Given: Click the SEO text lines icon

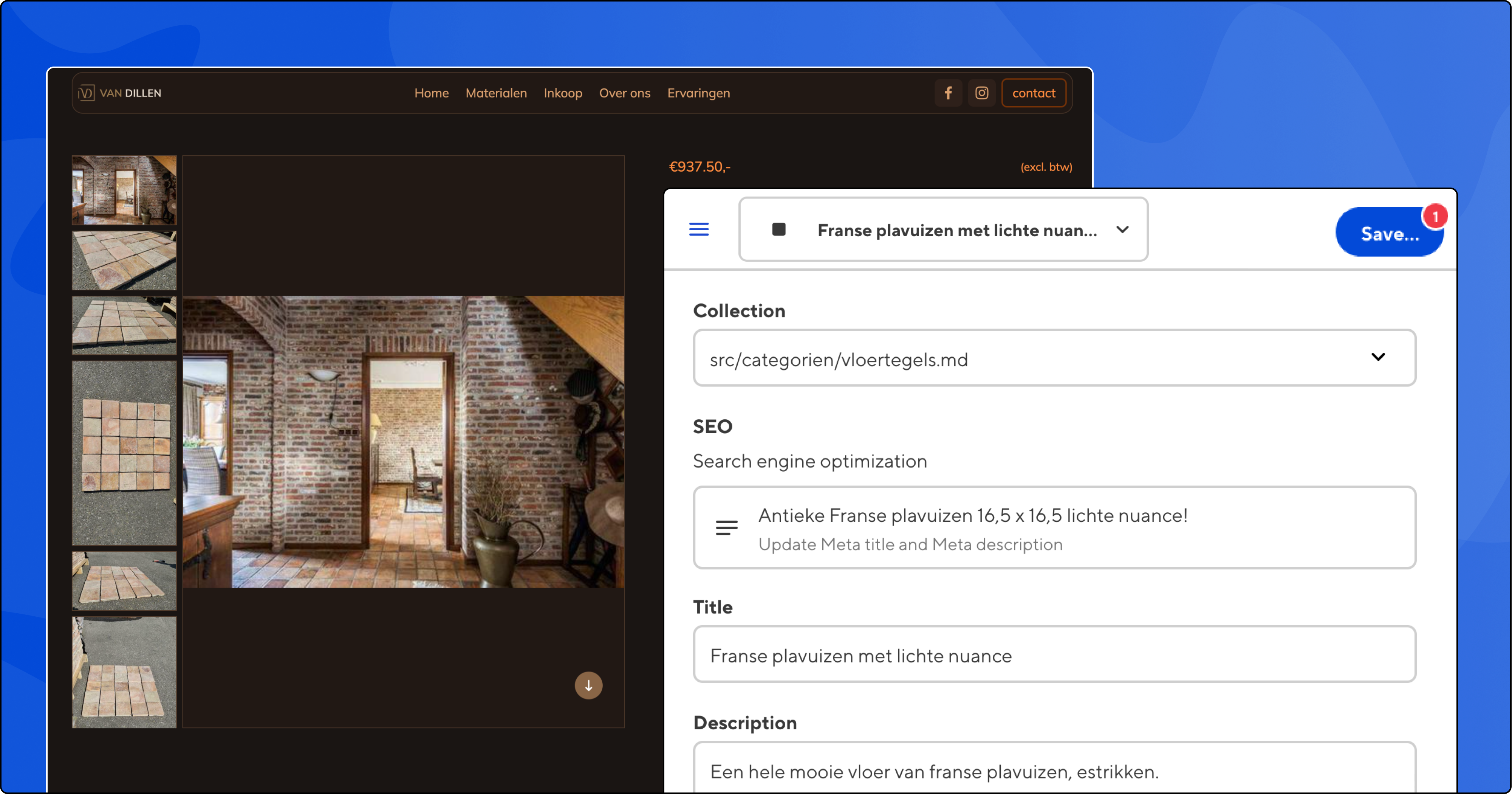Looking at the screenshot, I should click(726, 528).
